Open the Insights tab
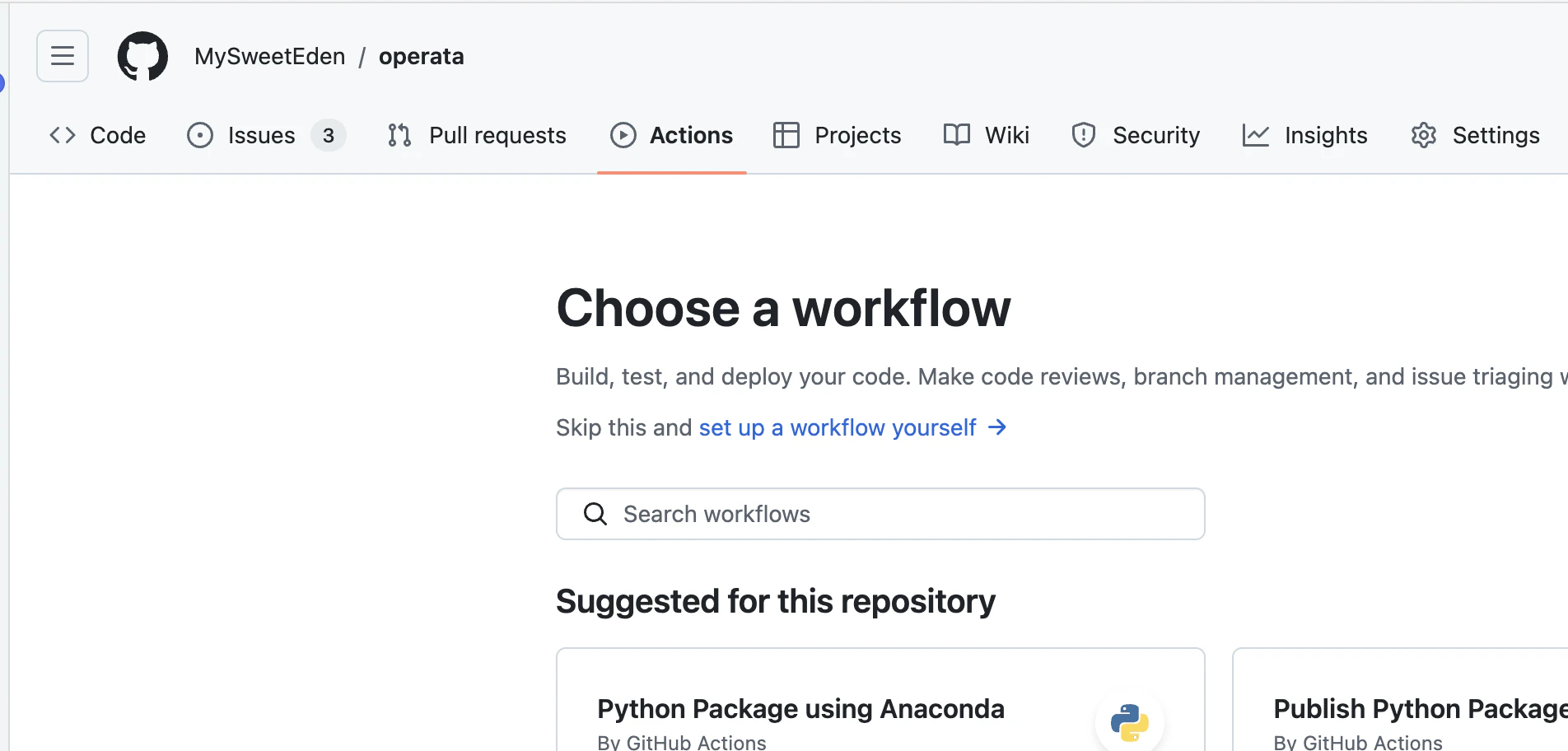This screenshot has height=751, width=1568. pos(1325,135)
